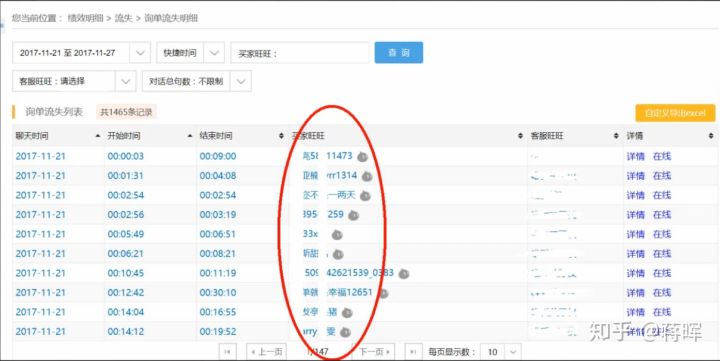Click 绩效明细 breadcrumb link
Viewport: 720px width, 361px height.
pos(85,18)
